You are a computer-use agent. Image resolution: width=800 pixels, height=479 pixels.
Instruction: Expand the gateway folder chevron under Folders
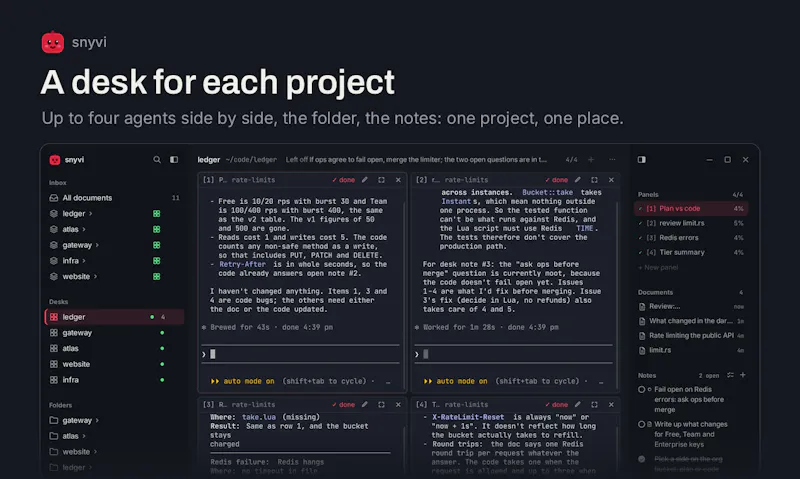pyautogui.click(x=97, y=421)
